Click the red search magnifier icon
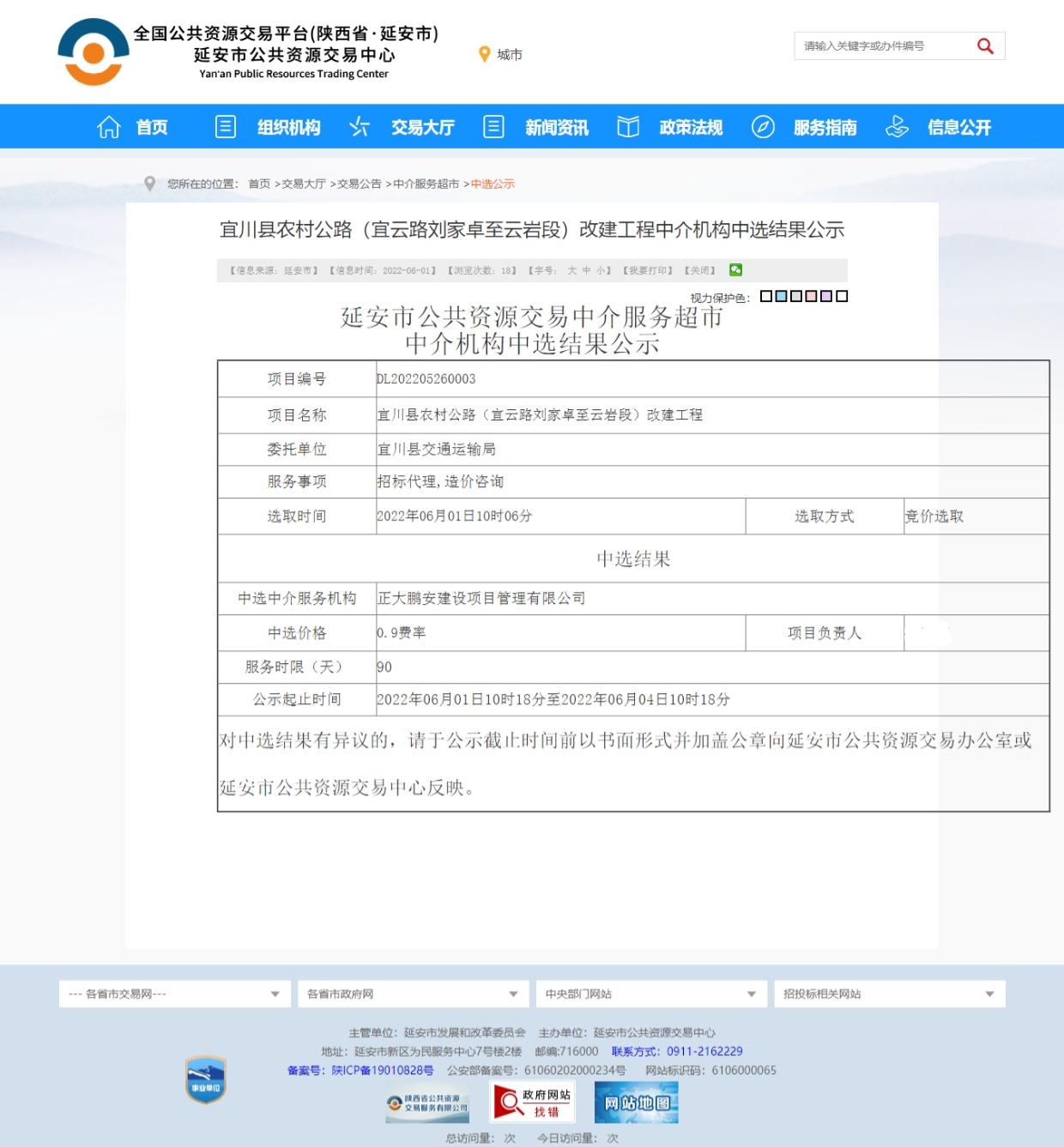The image size is (1064, 1147). 985,46
